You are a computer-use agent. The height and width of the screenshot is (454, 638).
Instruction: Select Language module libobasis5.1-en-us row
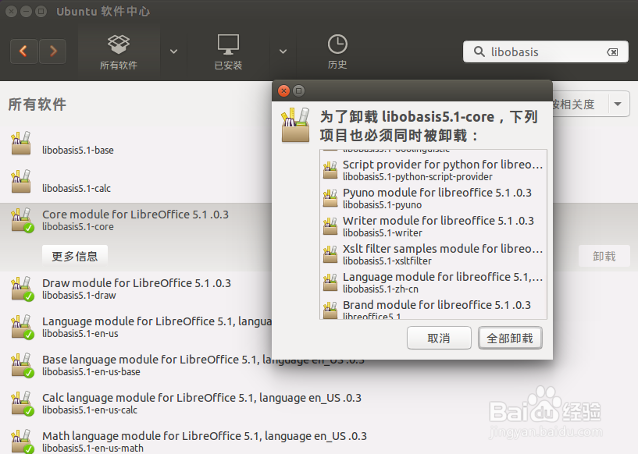[136, 327]
